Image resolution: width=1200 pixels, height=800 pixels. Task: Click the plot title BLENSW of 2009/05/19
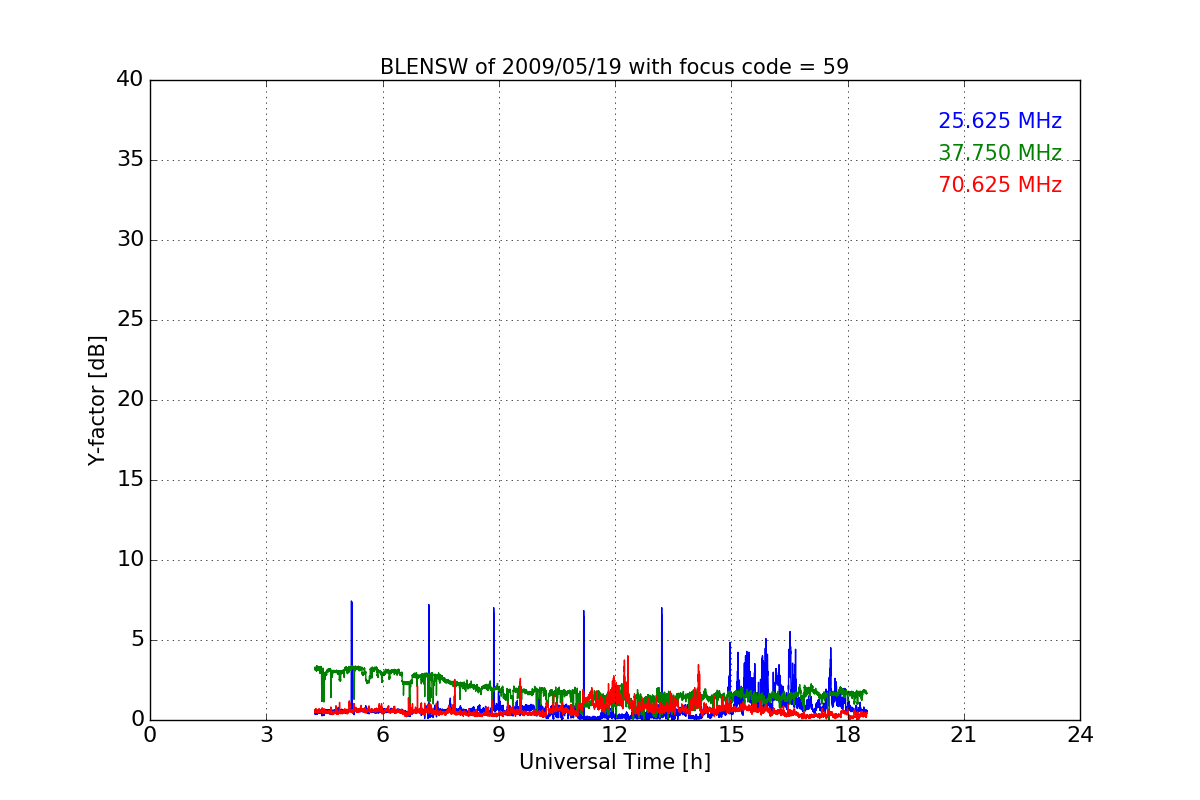[614, 67]
